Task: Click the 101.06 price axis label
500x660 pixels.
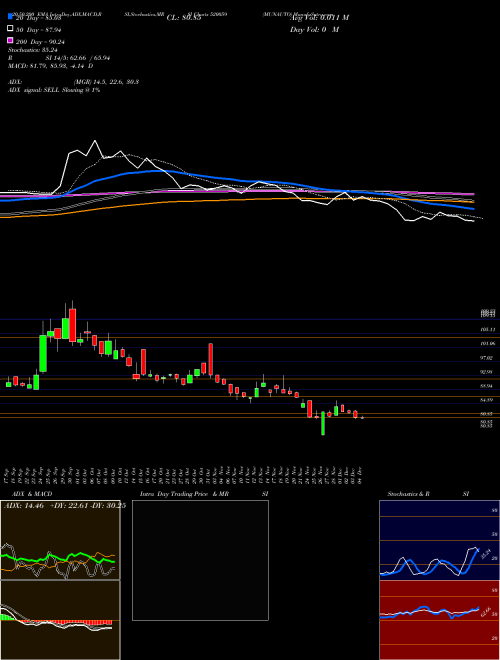Action: click(487, 344)
